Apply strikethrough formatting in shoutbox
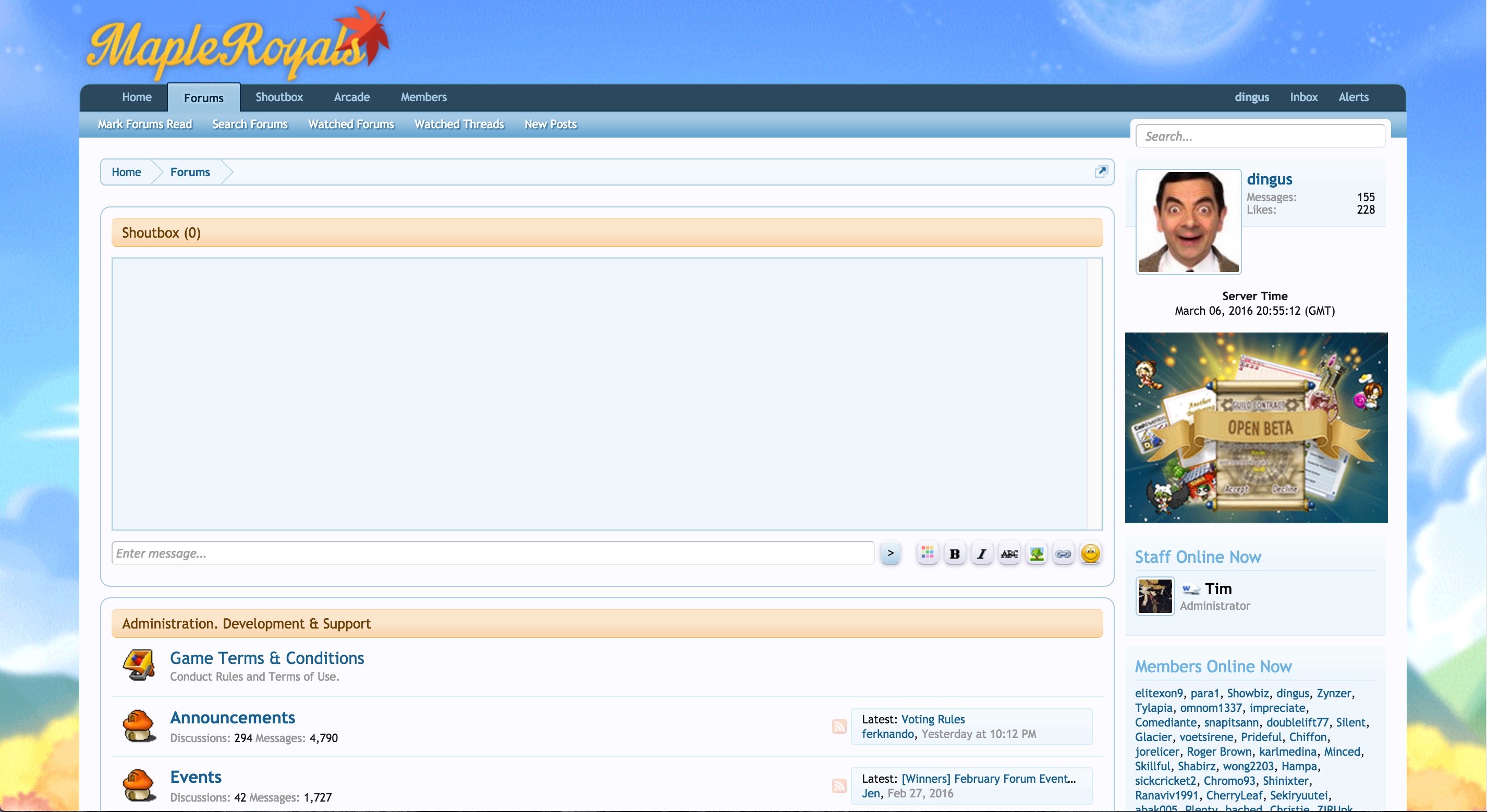Image resolution: width=1487 pixels, height=812 pixels. click(x=1009, y=553)
